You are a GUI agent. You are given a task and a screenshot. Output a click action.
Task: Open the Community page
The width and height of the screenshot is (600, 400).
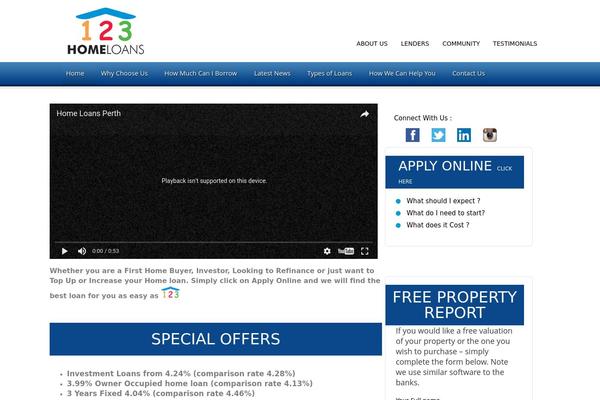tap(461, 44)
